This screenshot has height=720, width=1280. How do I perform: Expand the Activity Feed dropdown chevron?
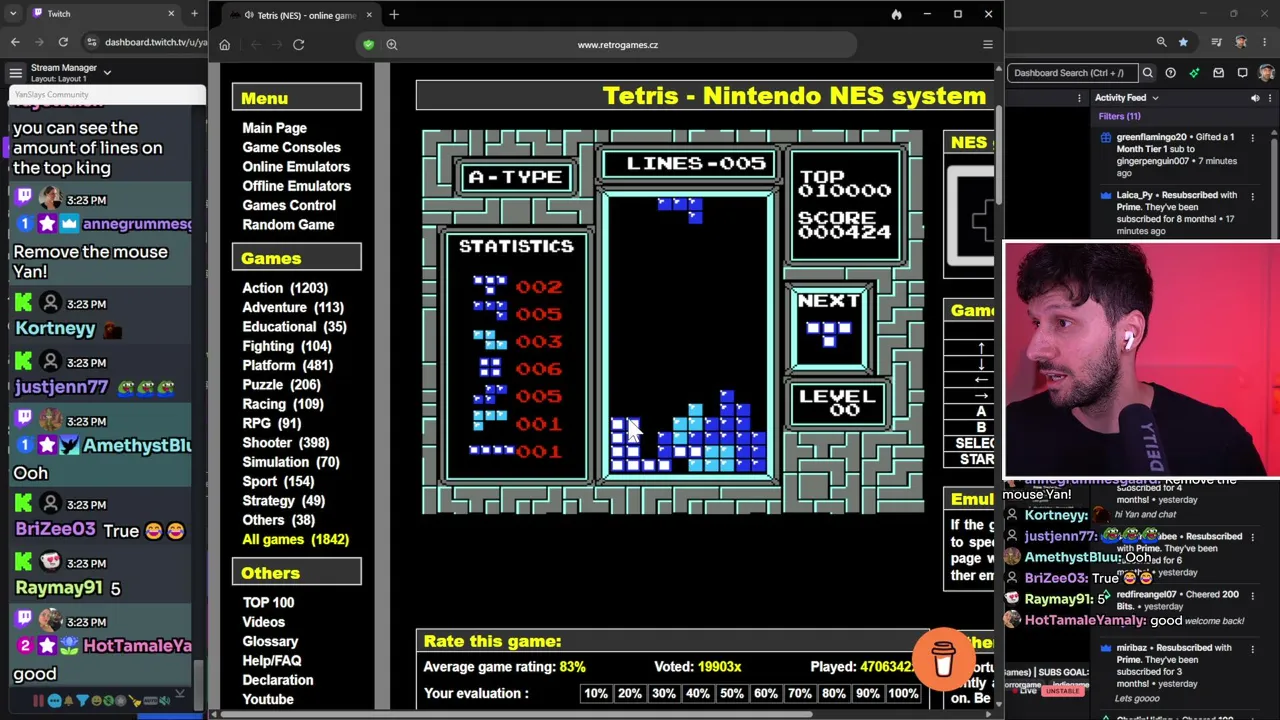click(1155, 98)
